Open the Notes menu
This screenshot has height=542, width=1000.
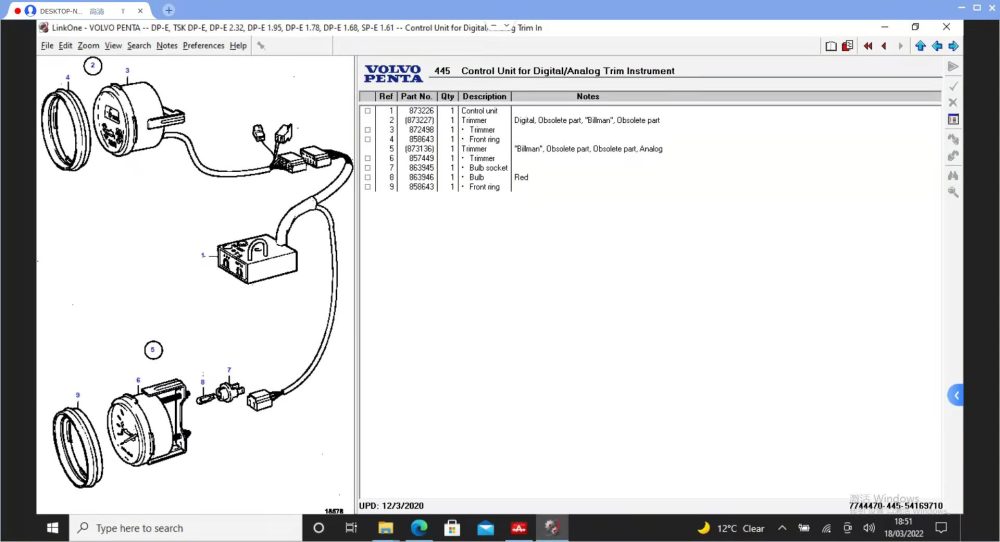166,45
